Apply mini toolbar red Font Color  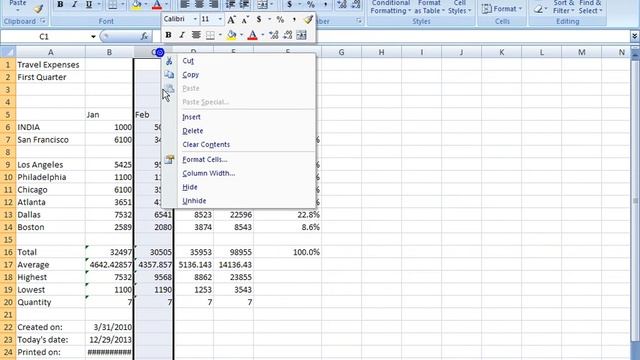[x=253, y=35]
